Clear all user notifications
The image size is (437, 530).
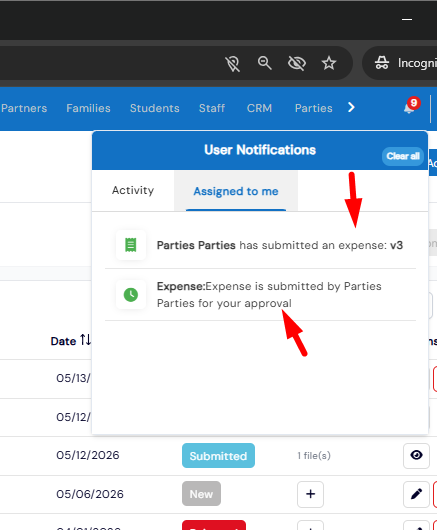[x=403, y=156]
